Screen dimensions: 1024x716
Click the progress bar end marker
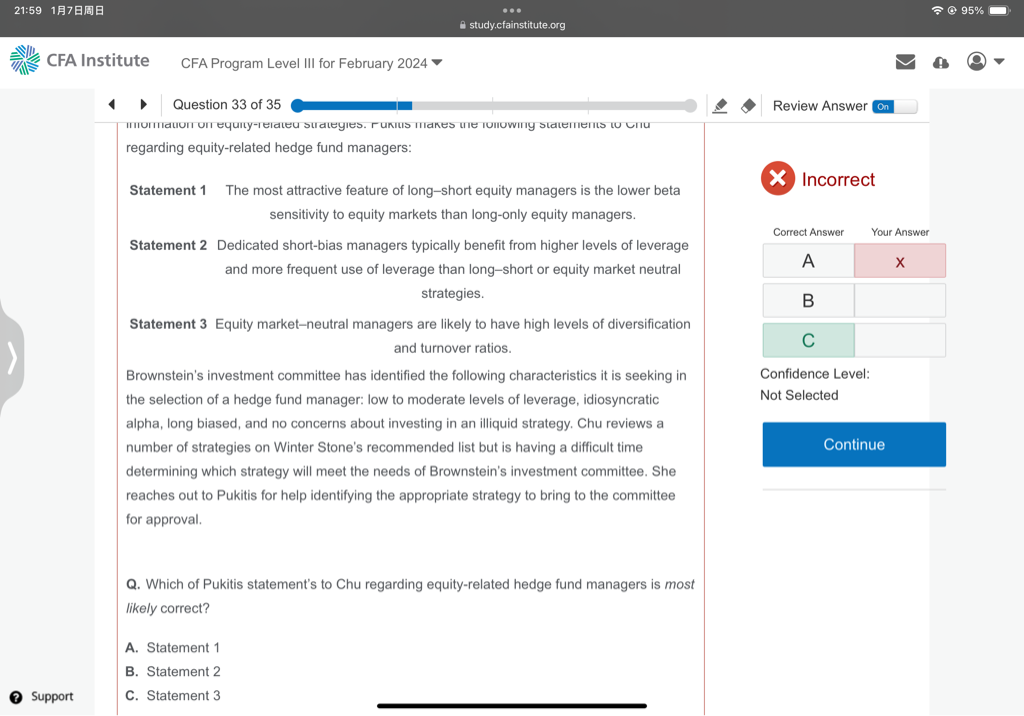pyautogui.click(x=690, y=106)
